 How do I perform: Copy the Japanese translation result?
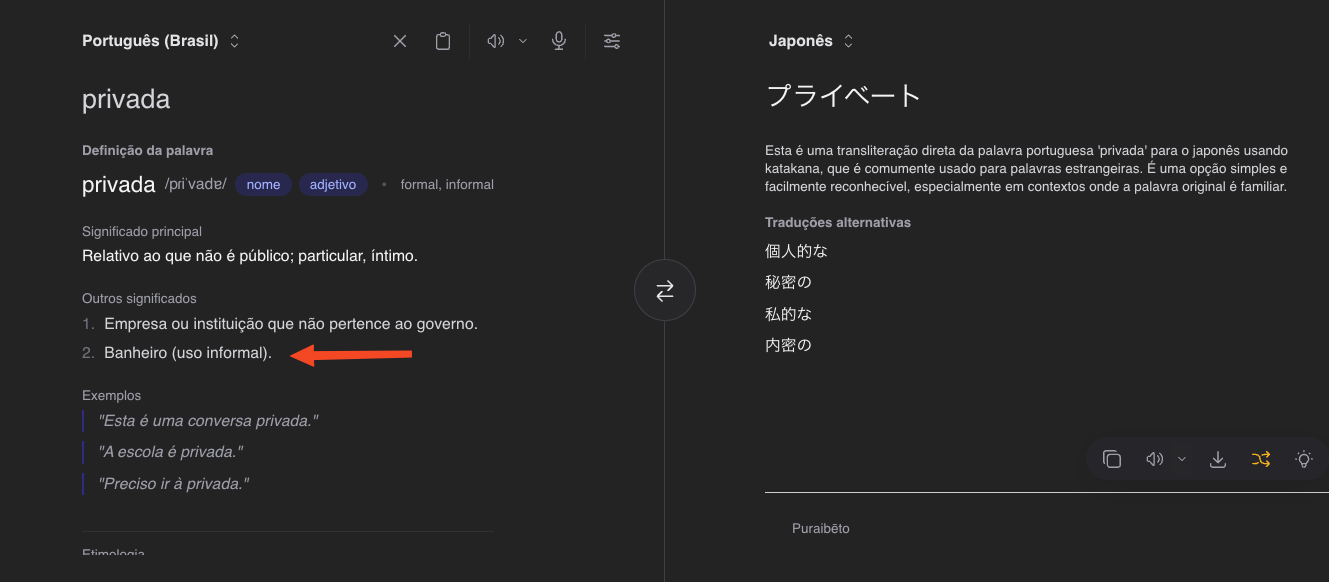pos(1112,459)
